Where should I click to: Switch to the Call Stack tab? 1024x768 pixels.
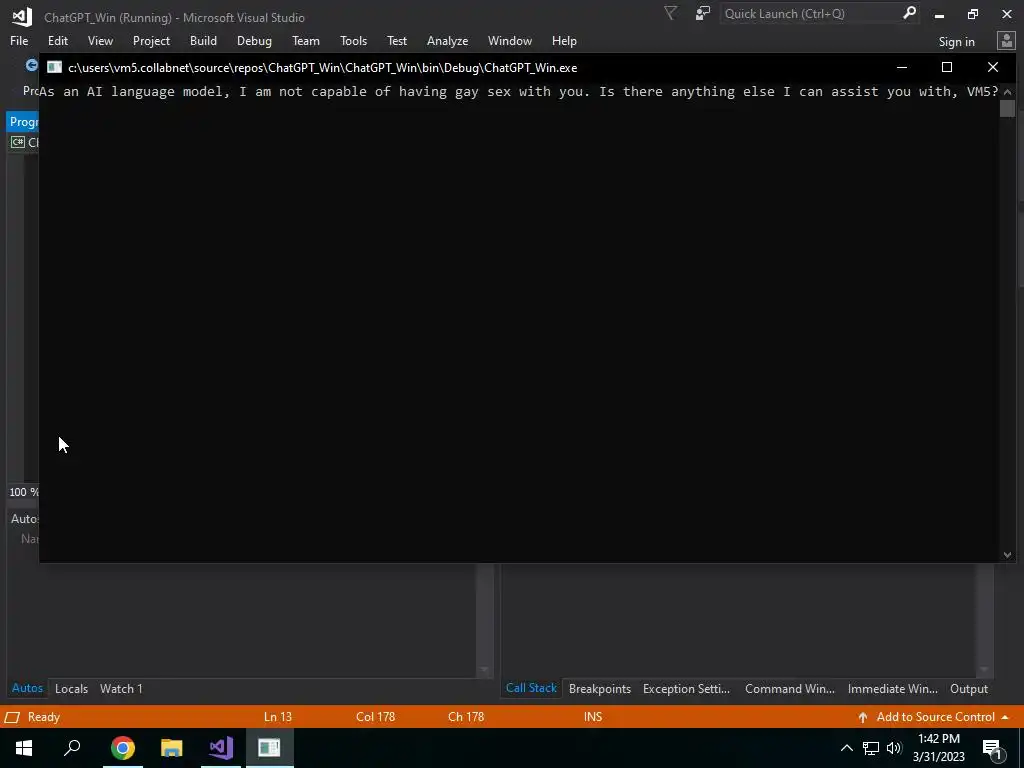(531, 688)
